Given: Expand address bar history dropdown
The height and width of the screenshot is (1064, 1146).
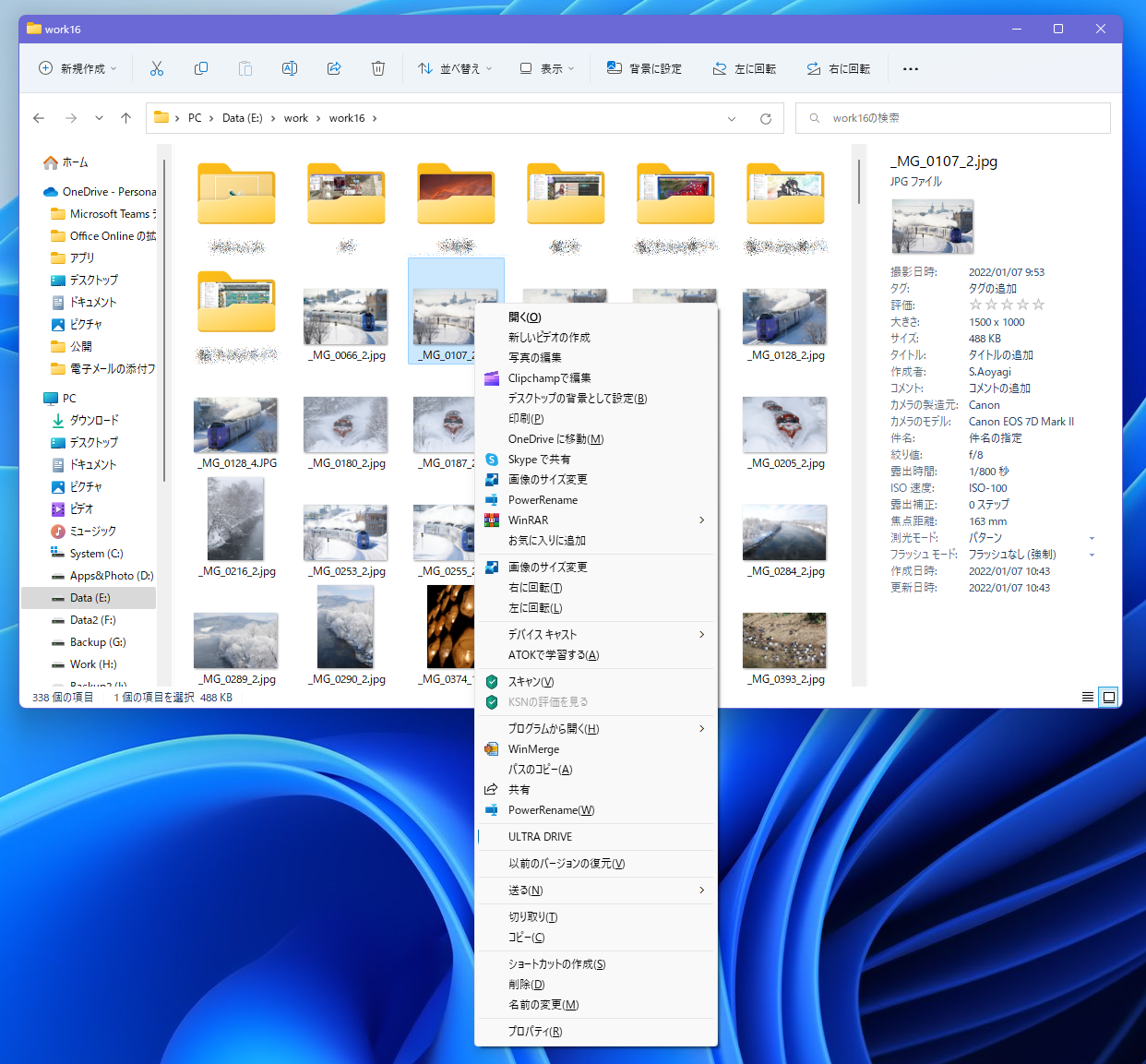Looking at the screenshot, I should point(732,118).
